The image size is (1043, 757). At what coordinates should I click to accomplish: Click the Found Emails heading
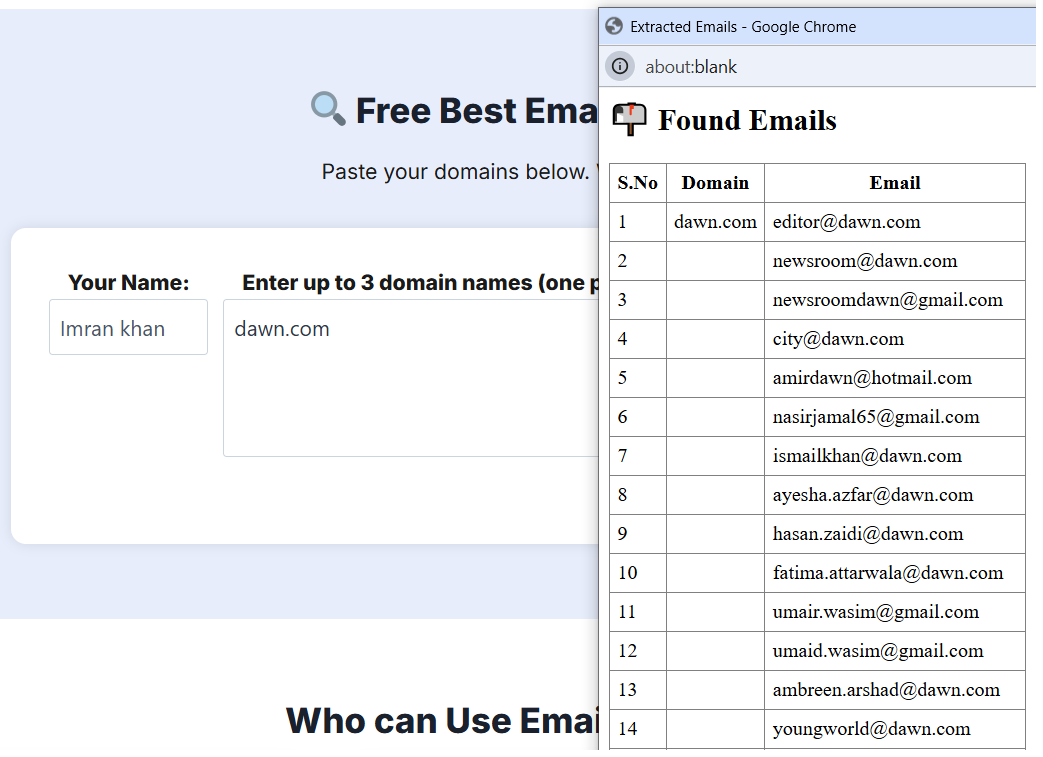click(x=747, y=120)
